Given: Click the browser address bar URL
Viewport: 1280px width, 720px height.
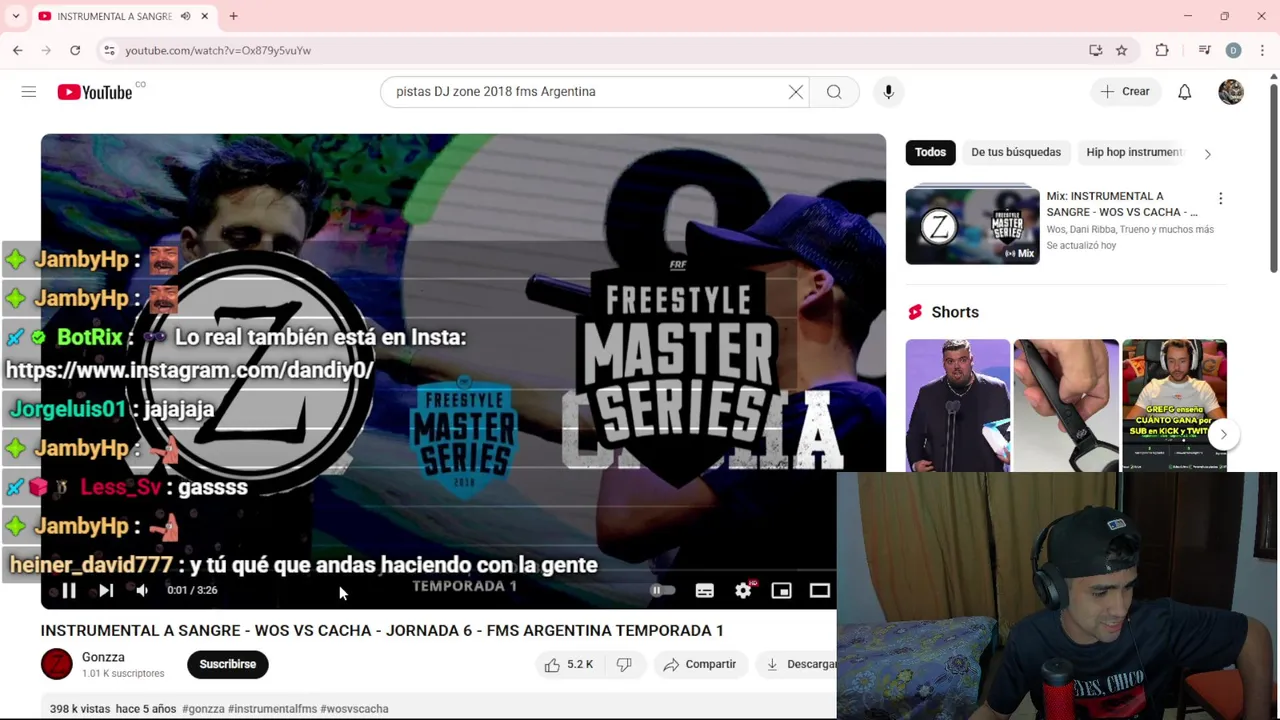Looking at the screenshot, I should tap(218, 50).
